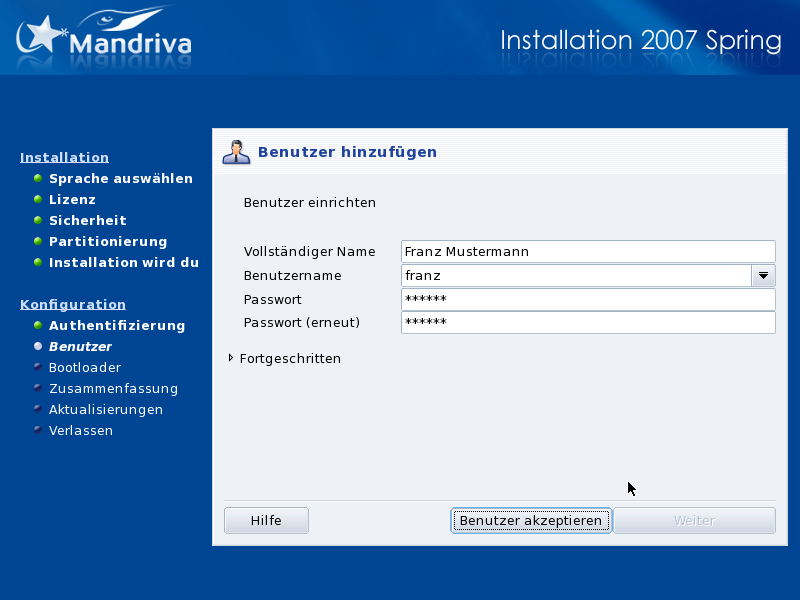
Task: Select Zusammenfassung in the sidebar
Action: tap(113, 389)
